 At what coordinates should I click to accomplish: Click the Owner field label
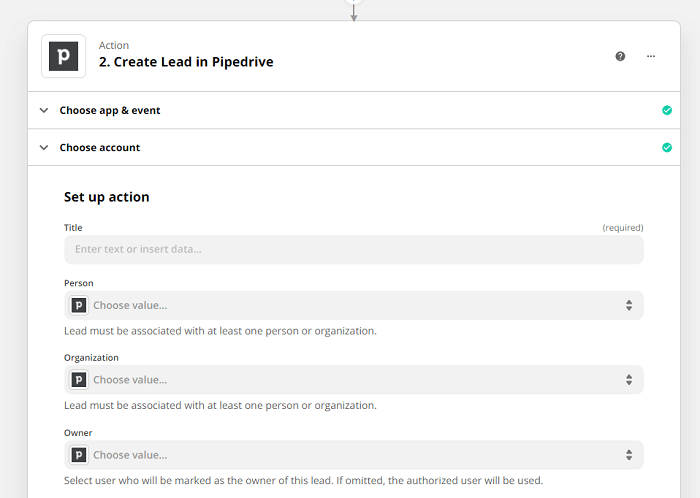coord(78,432)
